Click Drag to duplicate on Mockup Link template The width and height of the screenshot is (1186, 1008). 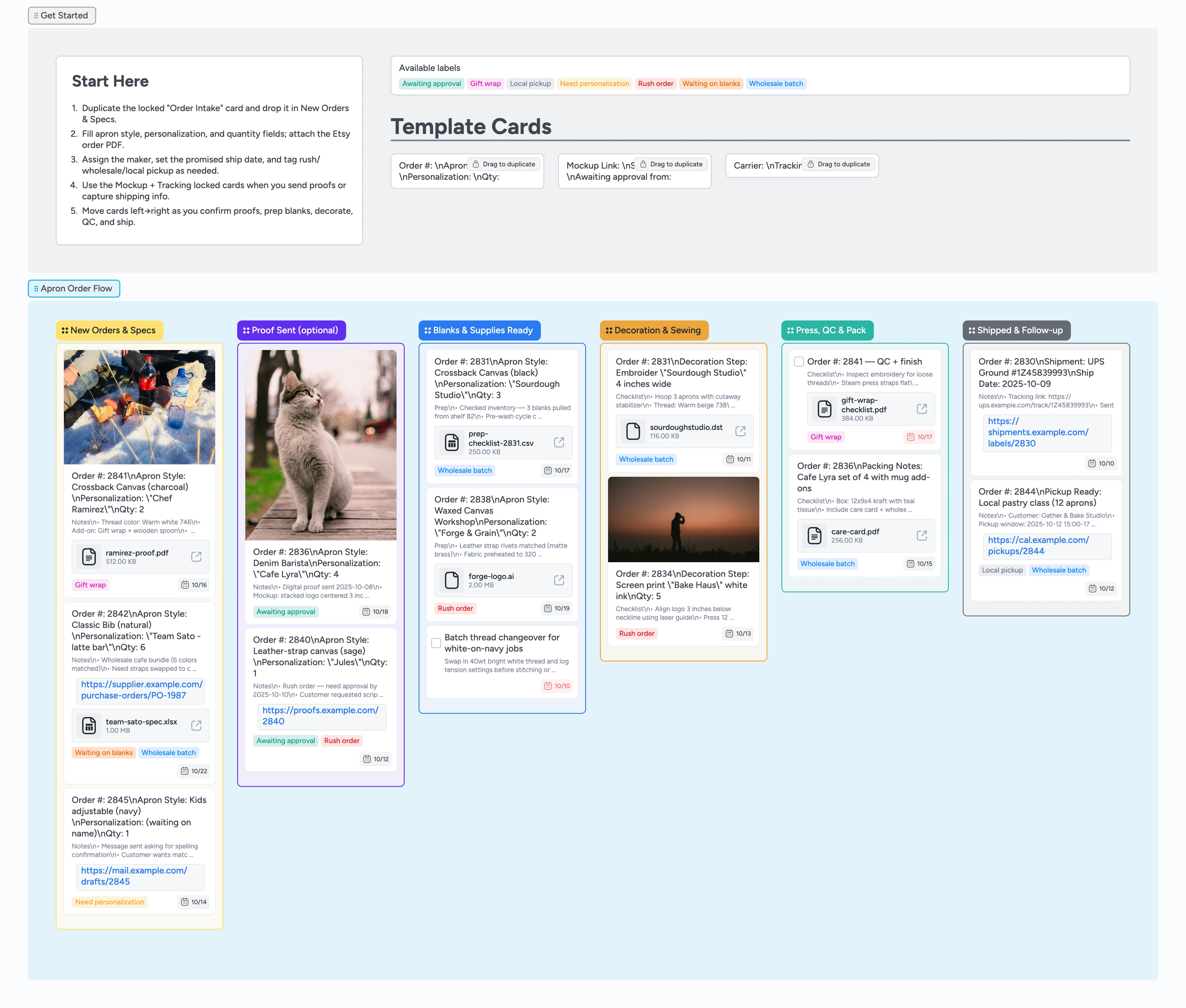671,164
